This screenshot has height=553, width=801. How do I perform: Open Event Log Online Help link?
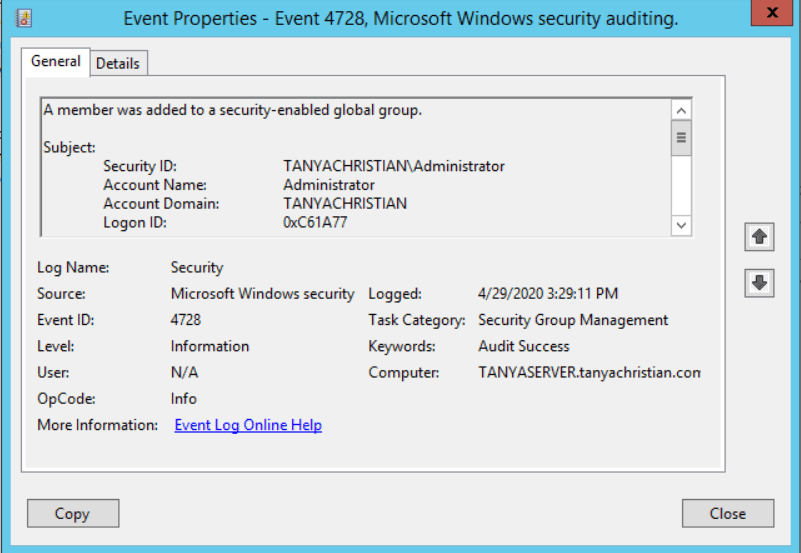tap(248, 425)
